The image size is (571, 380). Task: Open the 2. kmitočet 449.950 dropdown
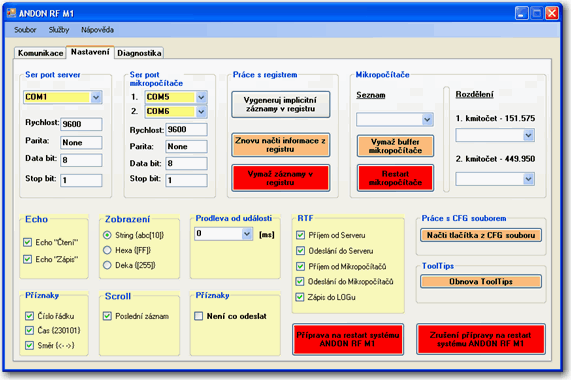[528, 179]
